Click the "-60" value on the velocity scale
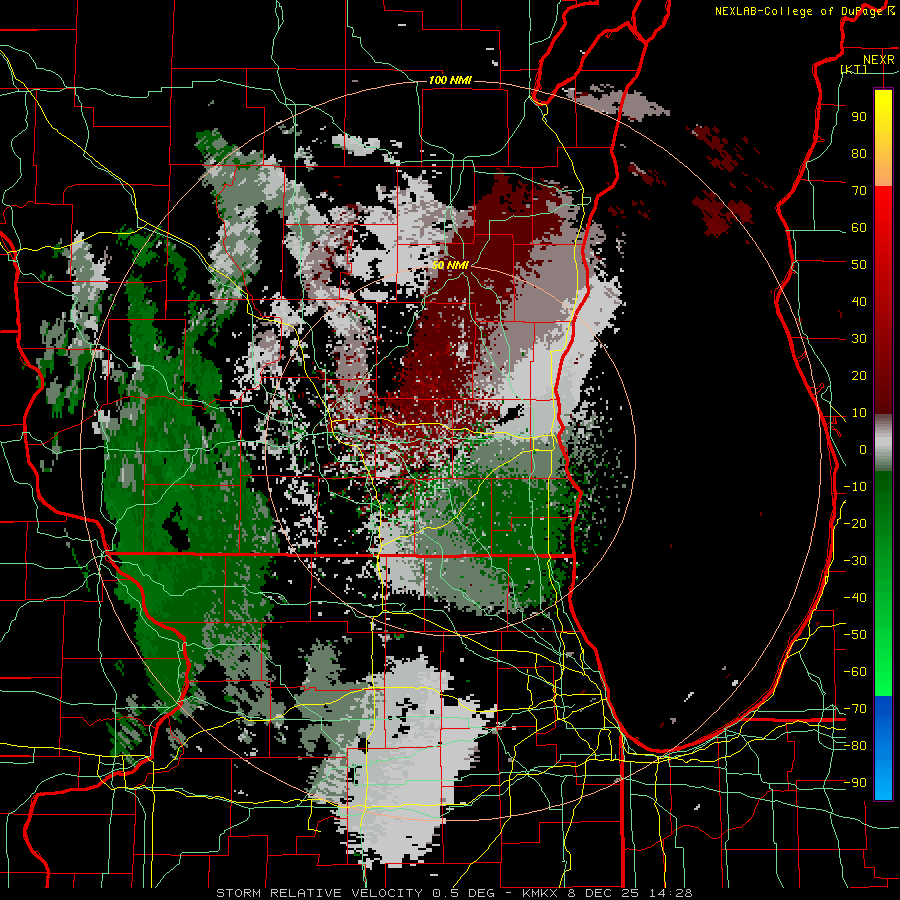The height and width of the screenshot is (900, 900). pyautogui.click(x=855, y=672)
